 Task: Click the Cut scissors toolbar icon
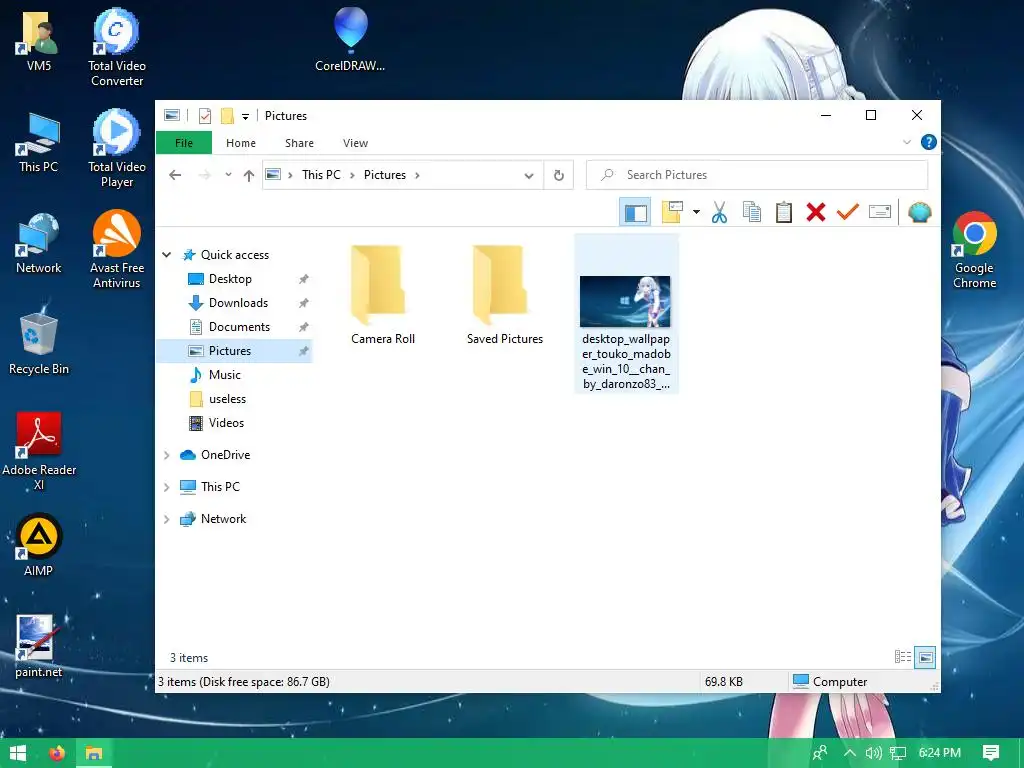tap(719, 212)
